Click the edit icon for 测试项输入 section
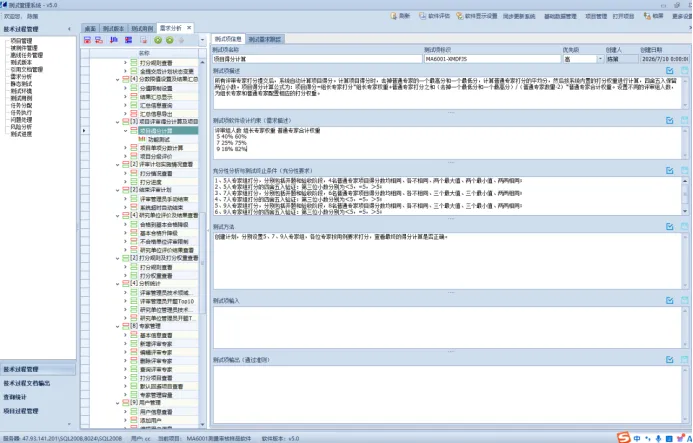693x443 pixels. click(670, 301)
